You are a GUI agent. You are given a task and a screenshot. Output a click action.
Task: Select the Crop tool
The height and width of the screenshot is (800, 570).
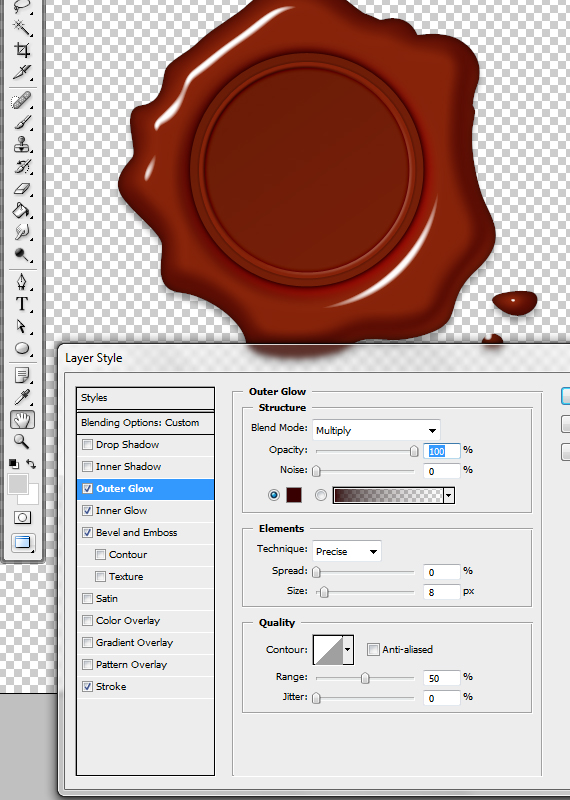[21, 49]
